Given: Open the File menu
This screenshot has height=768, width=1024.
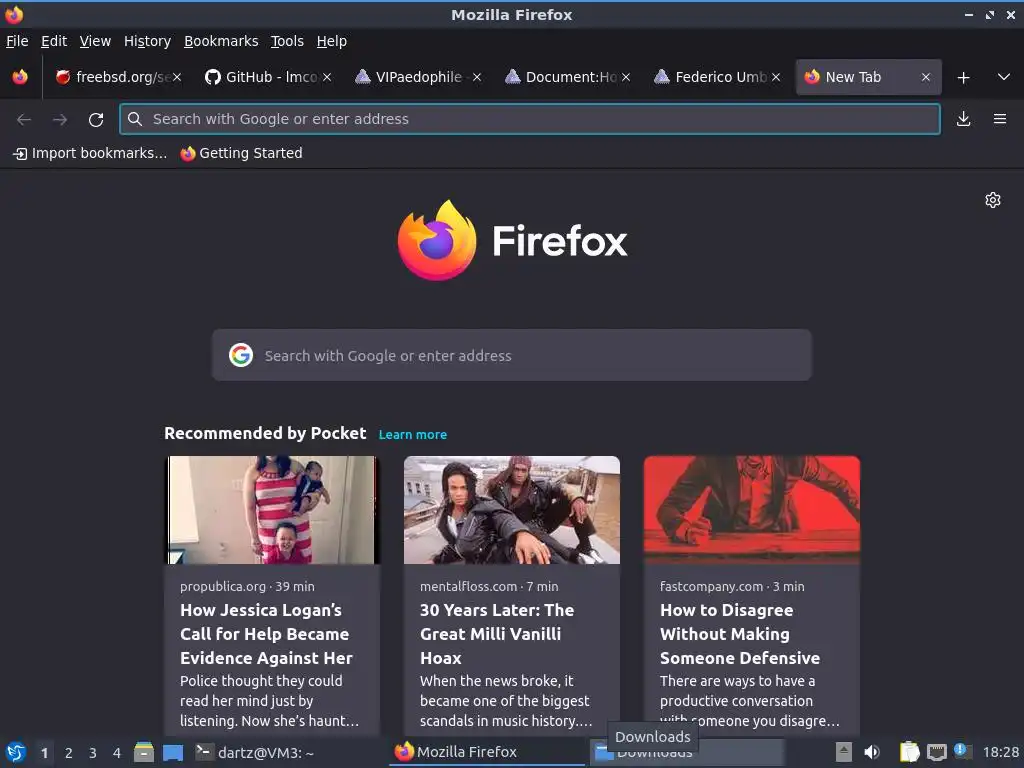Looking at the screenshot, I should coord(17,41).
